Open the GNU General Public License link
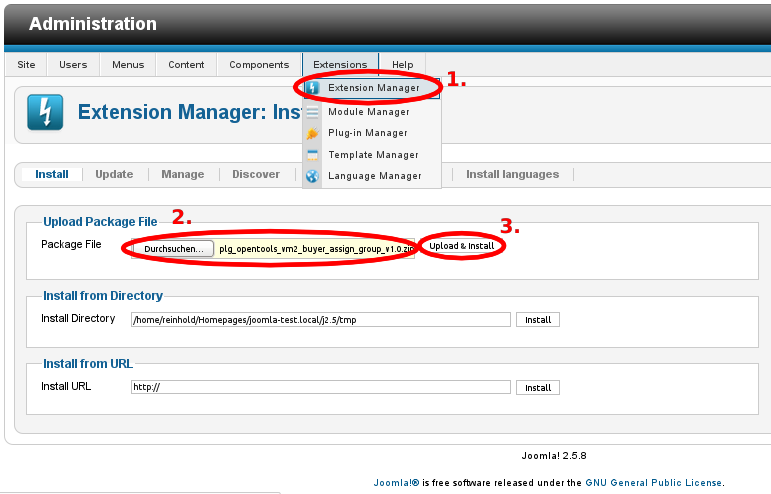The image size is (771, 494). click(654, 482)
